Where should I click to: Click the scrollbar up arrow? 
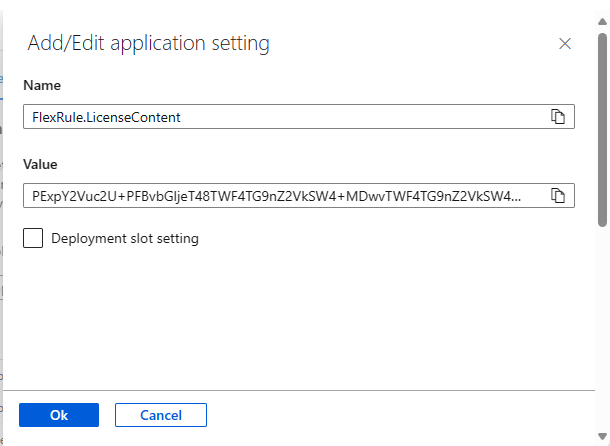pos(603,22)
